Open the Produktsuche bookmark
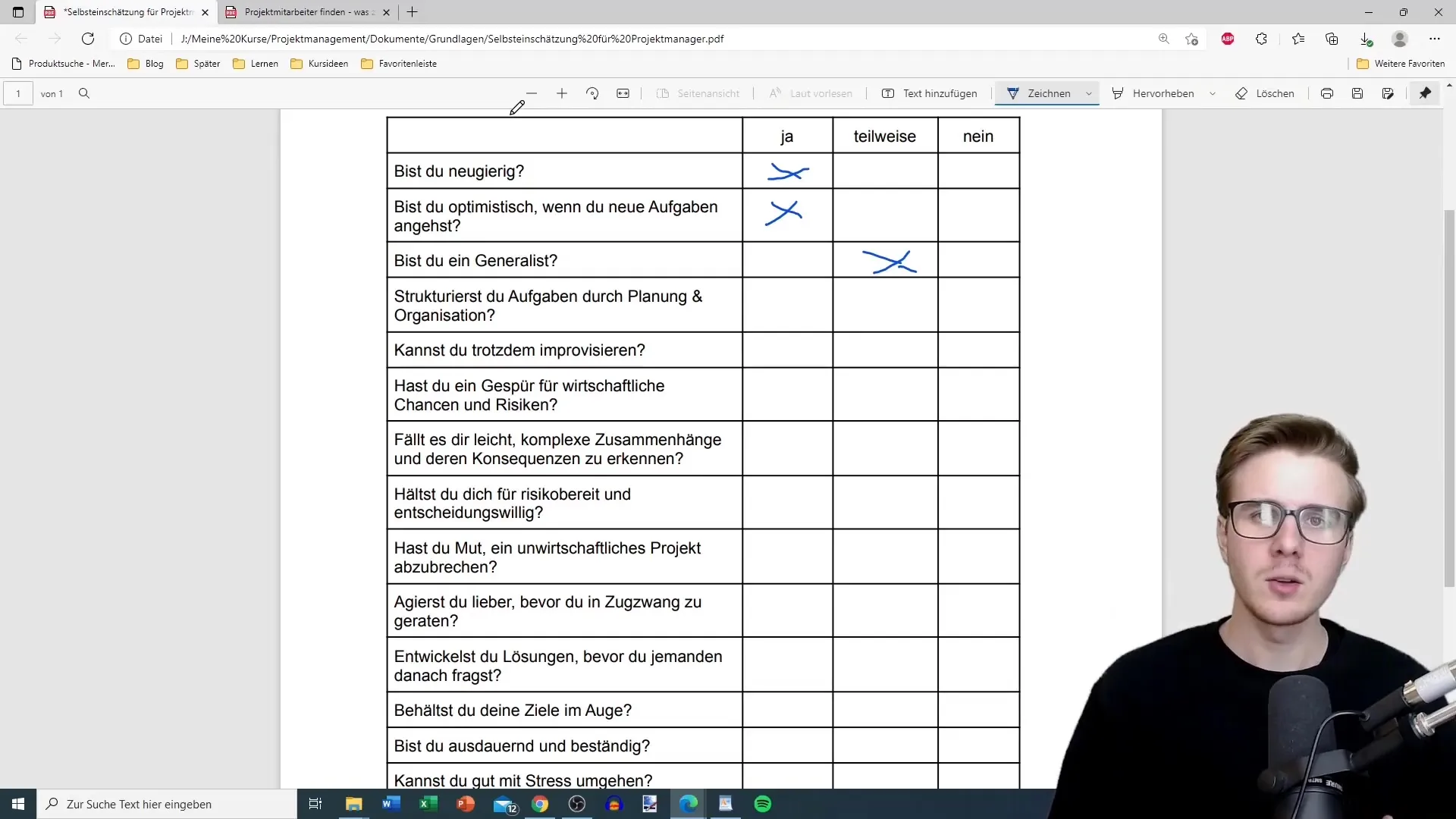The width and height of the screenshot is (1456, 819). pyautogui.click(x=64, y=64)
